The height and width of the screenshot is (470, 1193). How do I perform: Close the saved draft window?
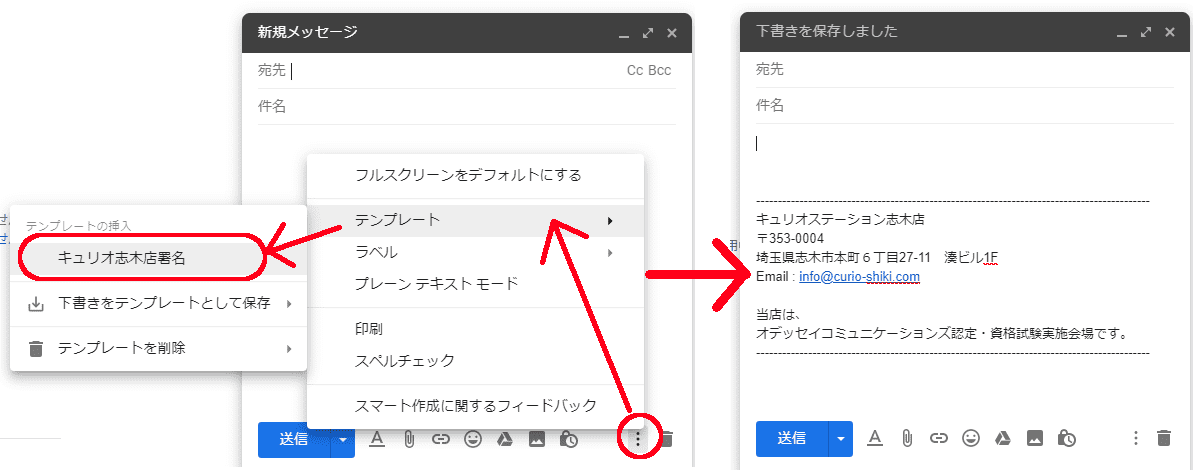click(1169, 33)
